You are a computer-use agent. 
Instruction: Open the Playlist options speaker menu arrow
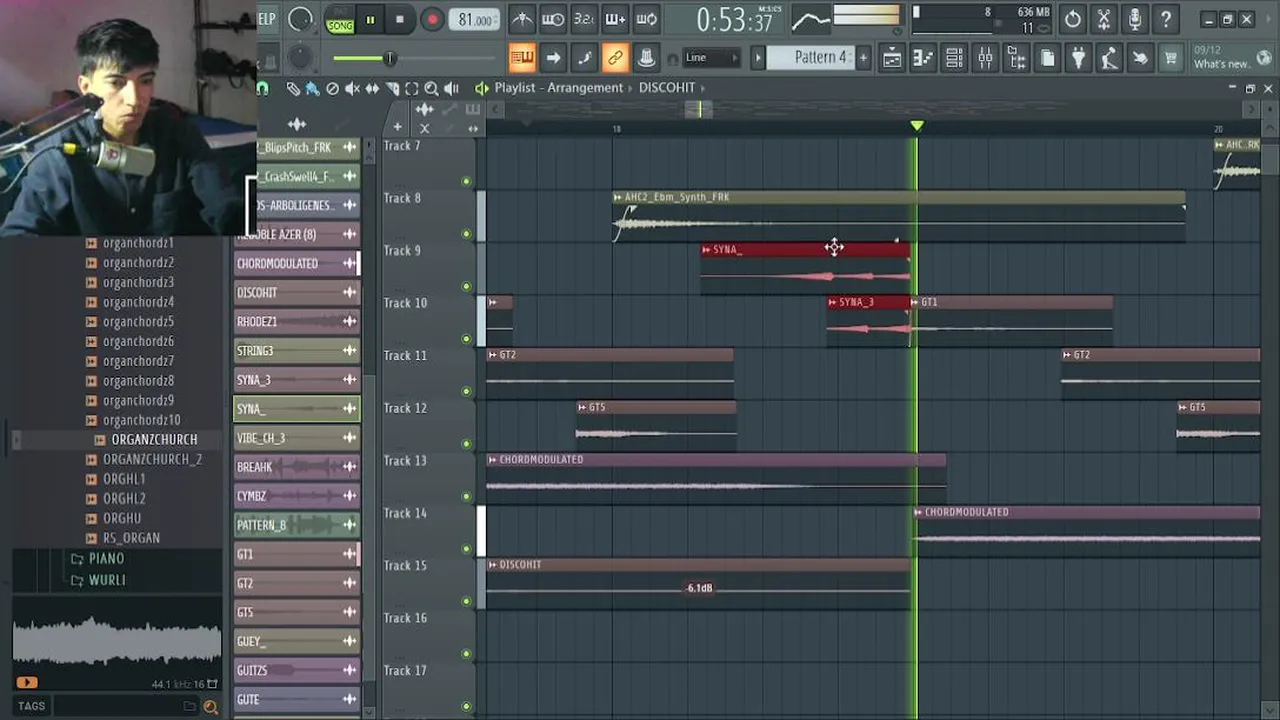coord(481,88)
